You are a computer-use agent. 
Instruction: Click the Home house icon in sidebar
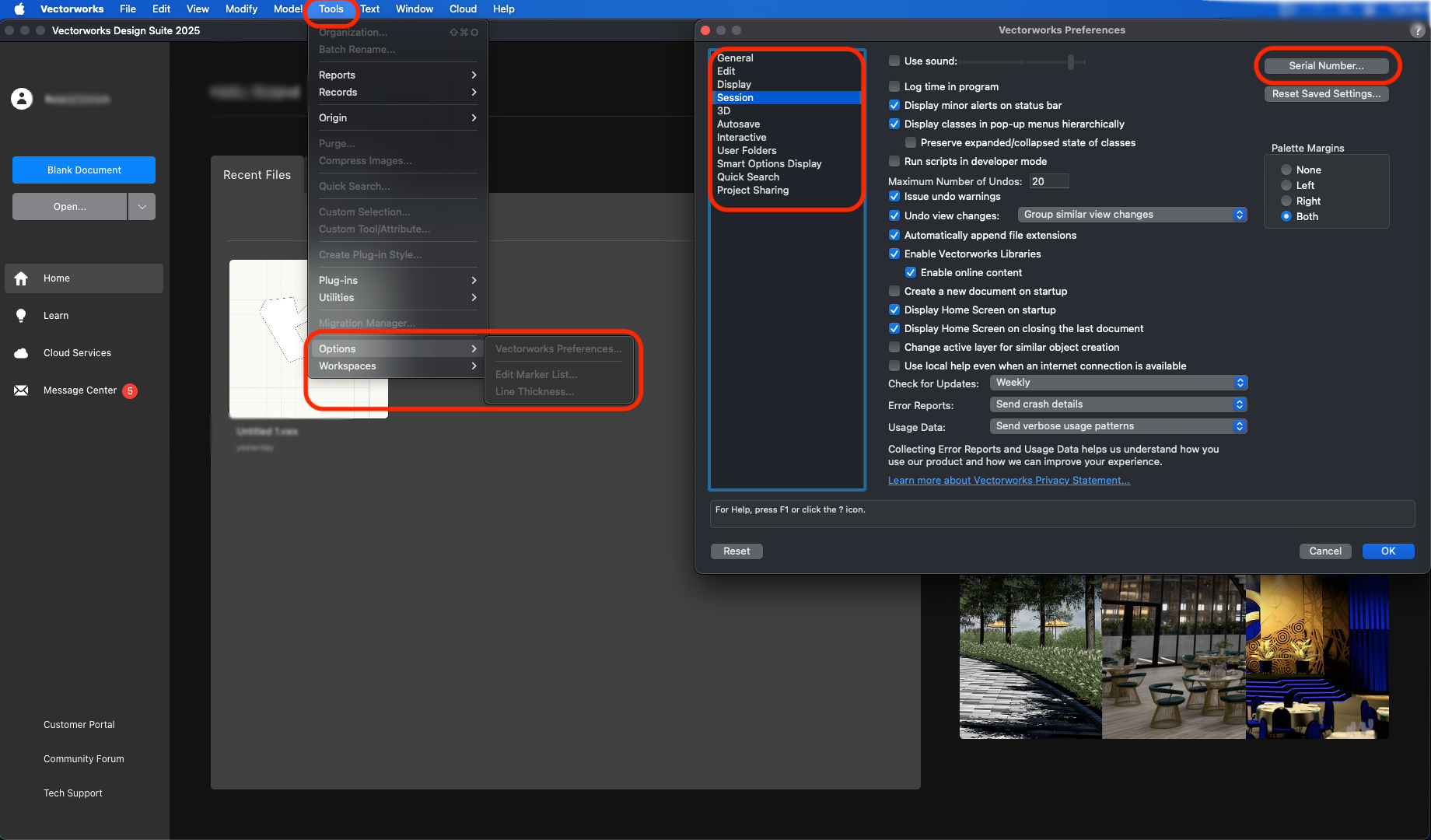point(21,278)
